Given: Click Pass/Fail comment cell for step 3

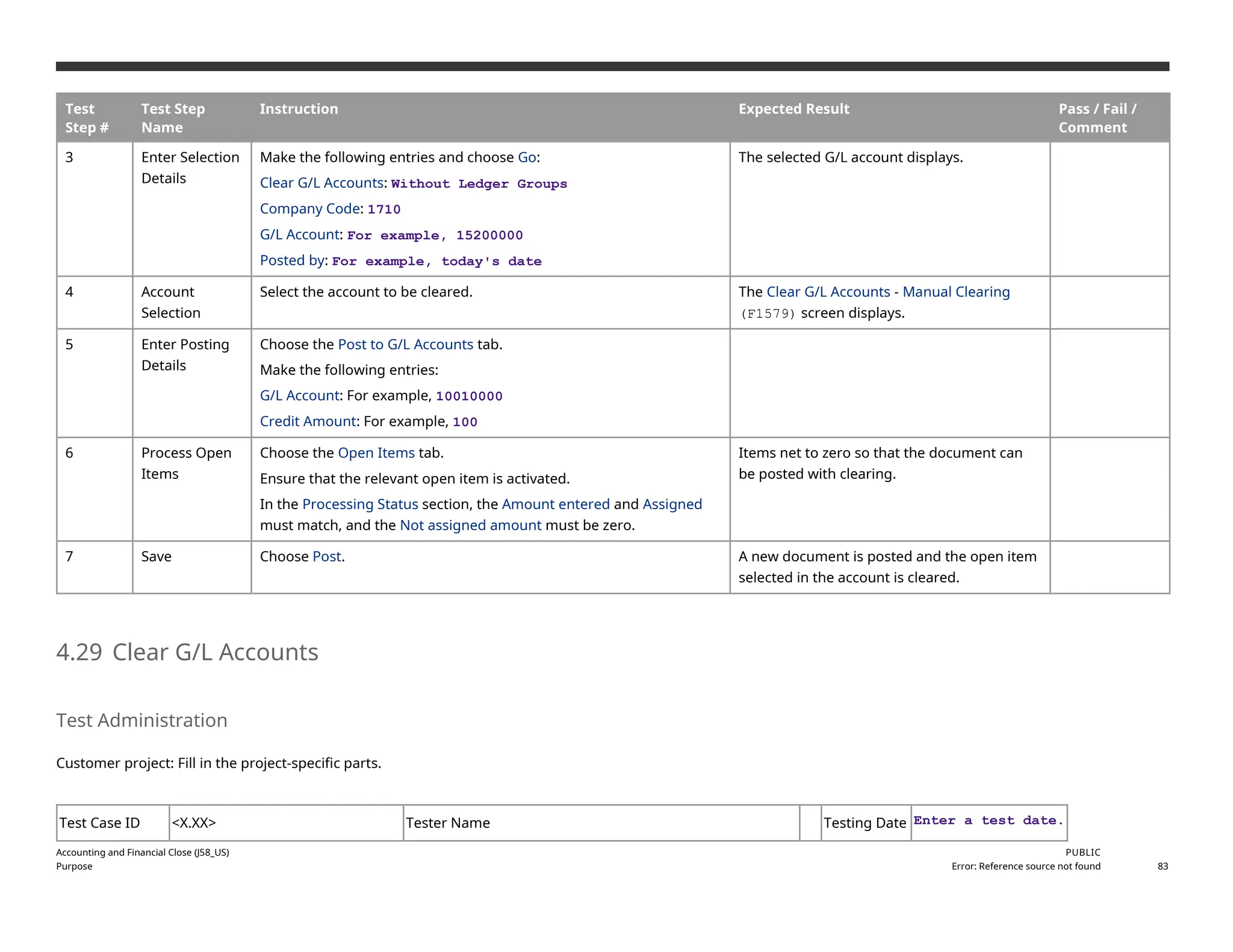Looking at the screenshot, I should [1109, 209].
